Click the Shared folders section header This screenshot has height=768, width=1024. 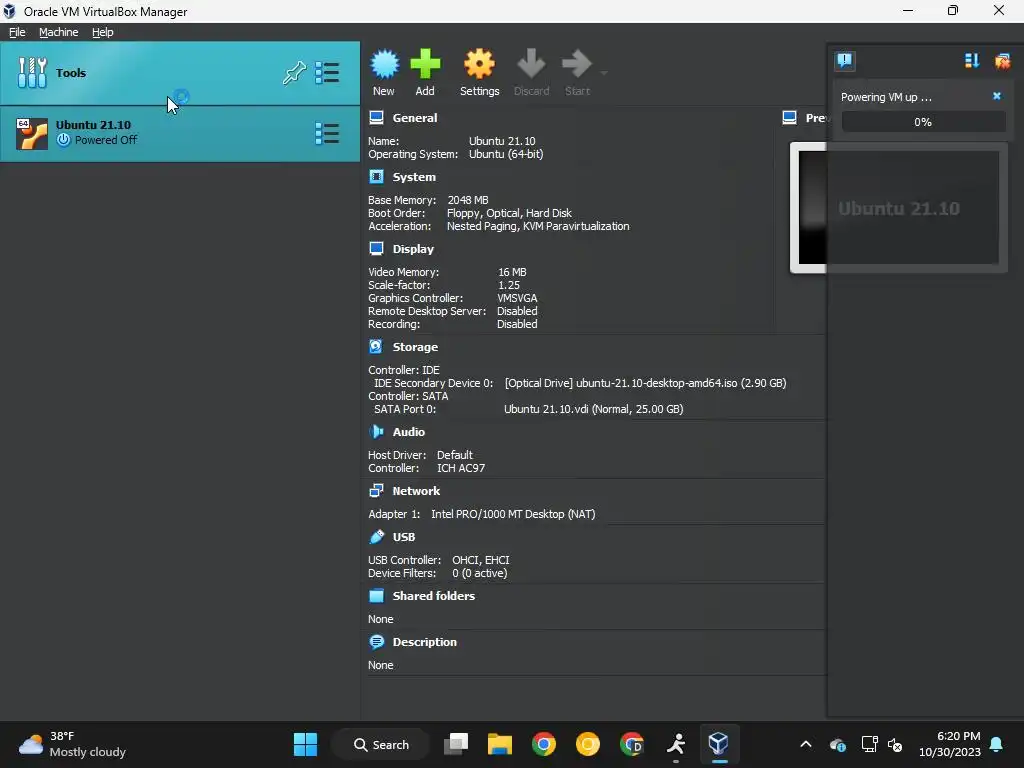tap(434, 596)
